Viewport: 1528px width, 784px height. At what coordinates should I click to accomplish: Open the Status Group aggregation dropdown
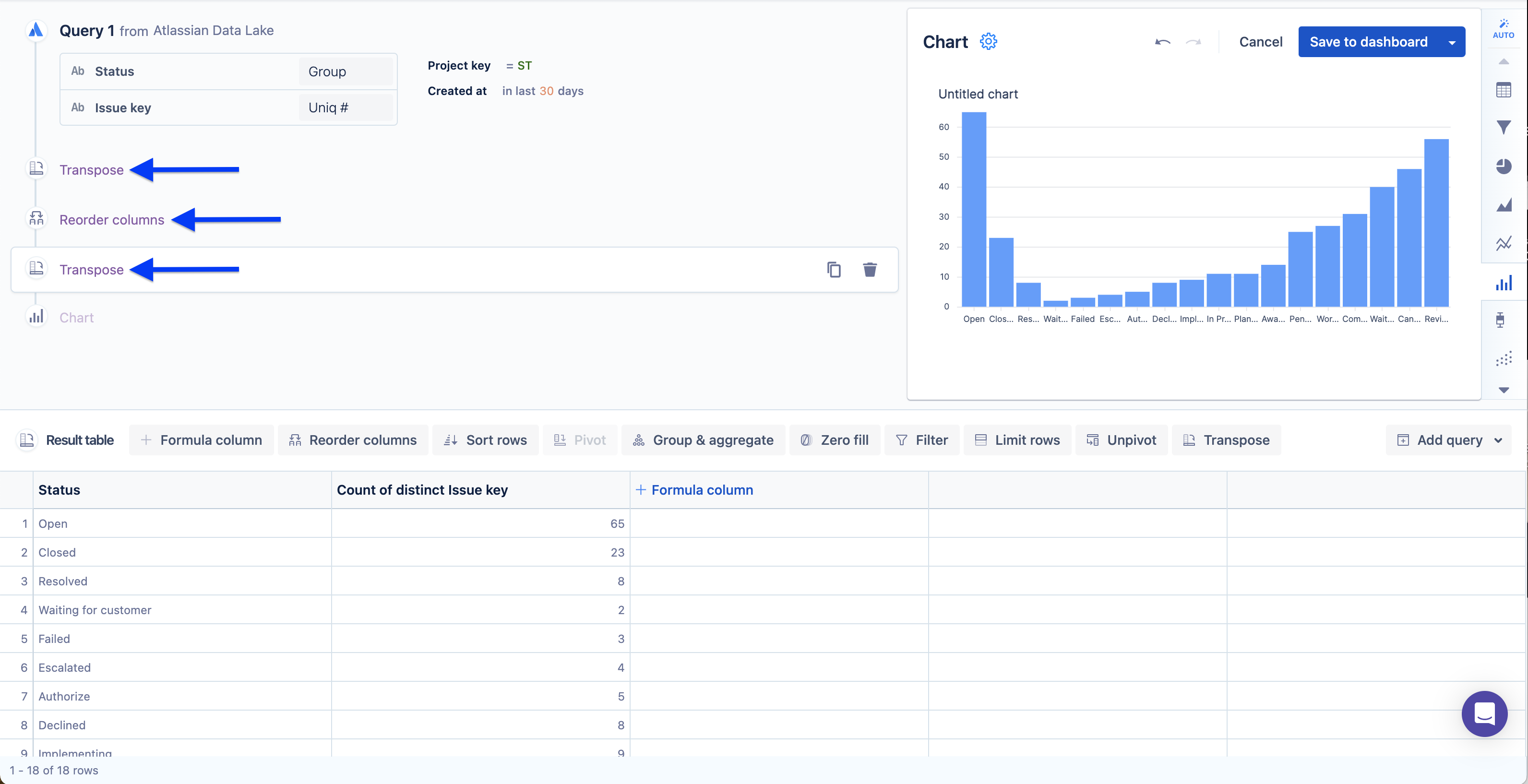(345, 72)
